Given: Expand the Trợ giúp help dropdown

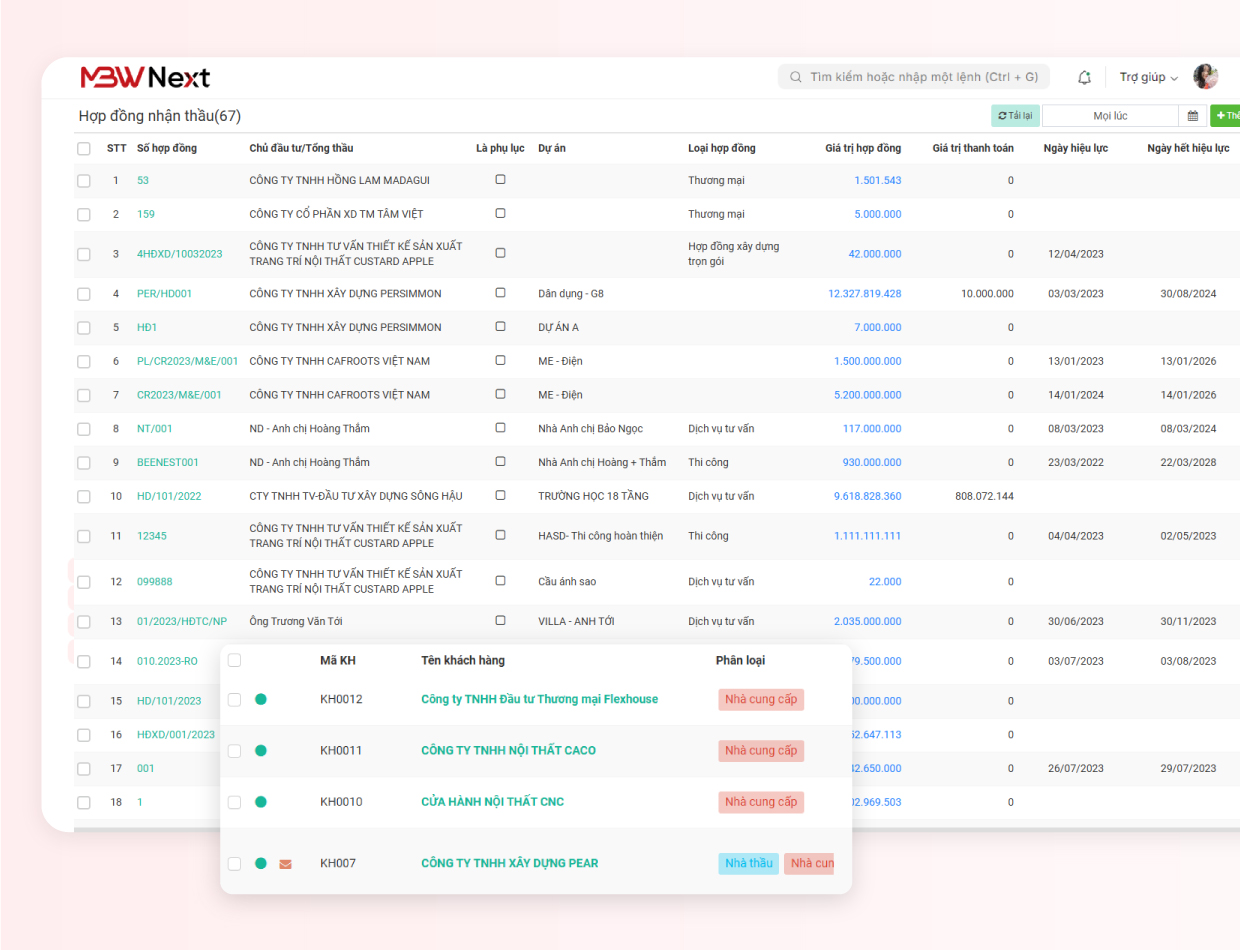Looking at the screenshot, I should [1148, 77].
